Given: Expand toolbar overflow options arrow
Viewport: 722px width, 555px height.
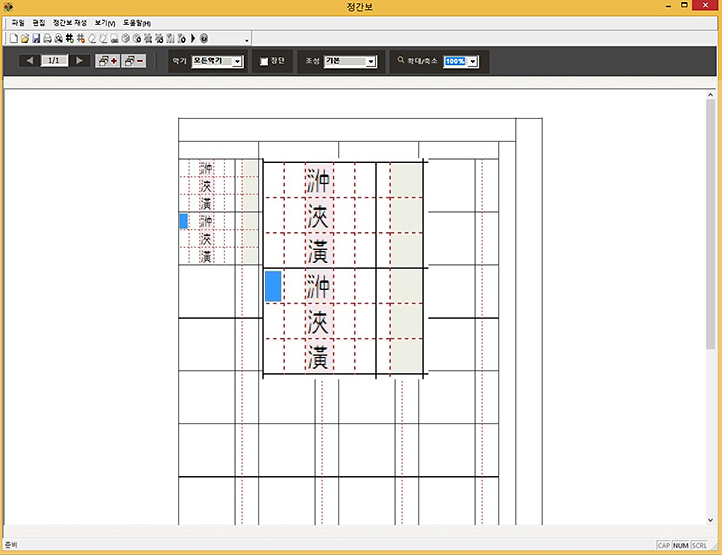Looking at the screenshot, I should [247, 41].
